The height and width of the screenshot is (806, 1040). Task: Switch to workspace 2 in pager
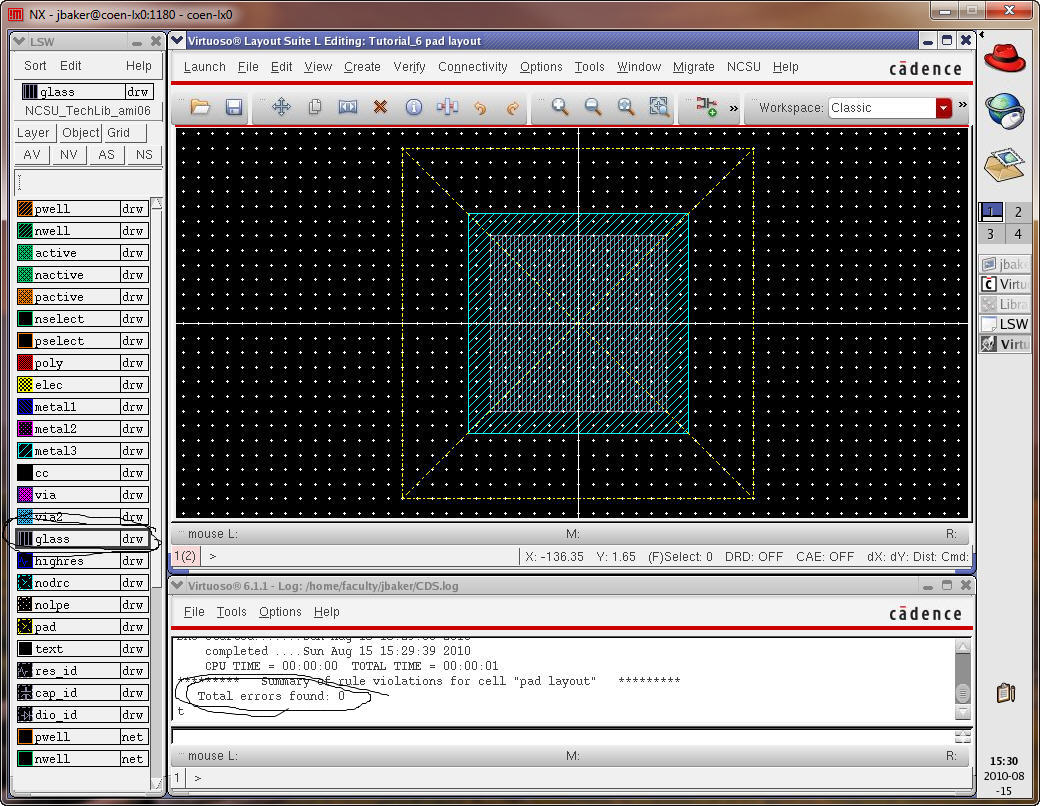click(1018, 212)
